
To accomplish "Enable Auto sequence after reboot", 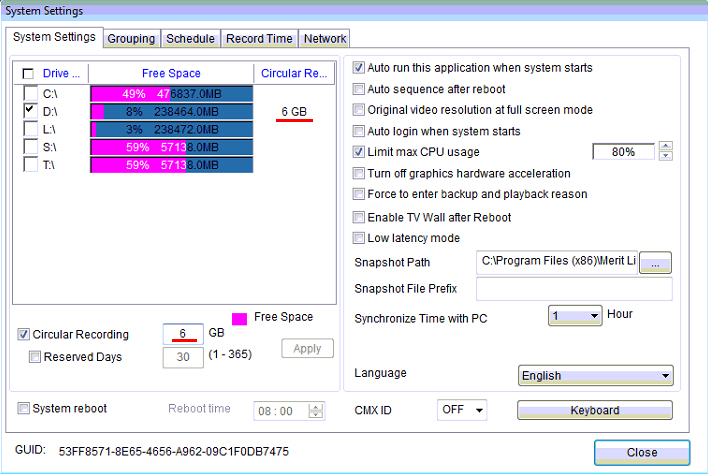I will (360, 89).
